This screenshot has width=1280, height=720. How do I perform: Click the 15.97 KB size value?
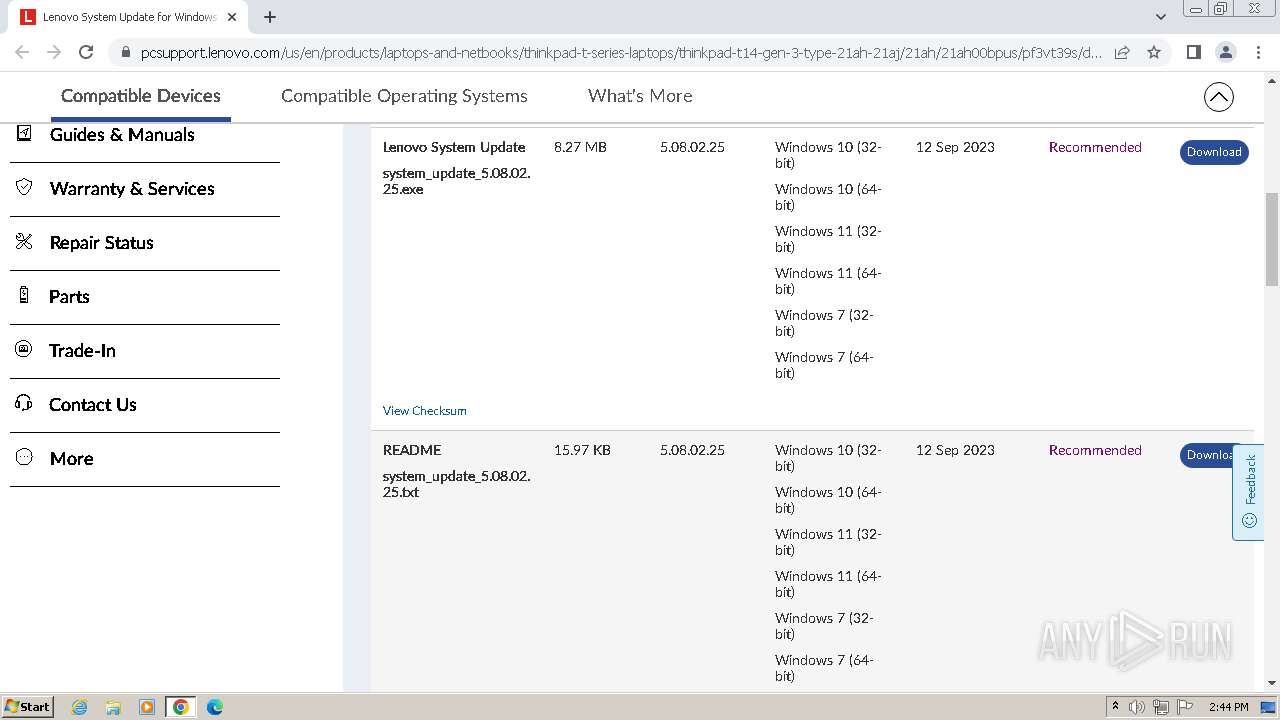tap(582, 450)
